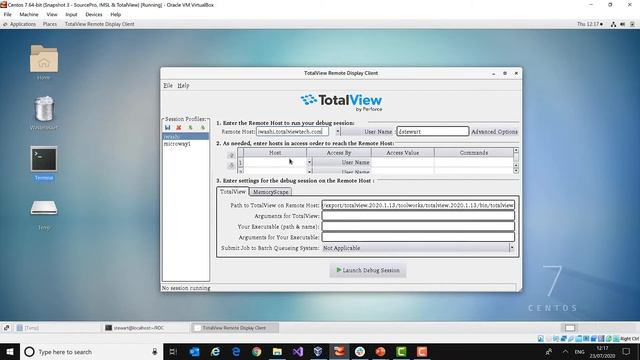Click the Access Value column header
The image size is (640, 360).
(x=402, y=152)
